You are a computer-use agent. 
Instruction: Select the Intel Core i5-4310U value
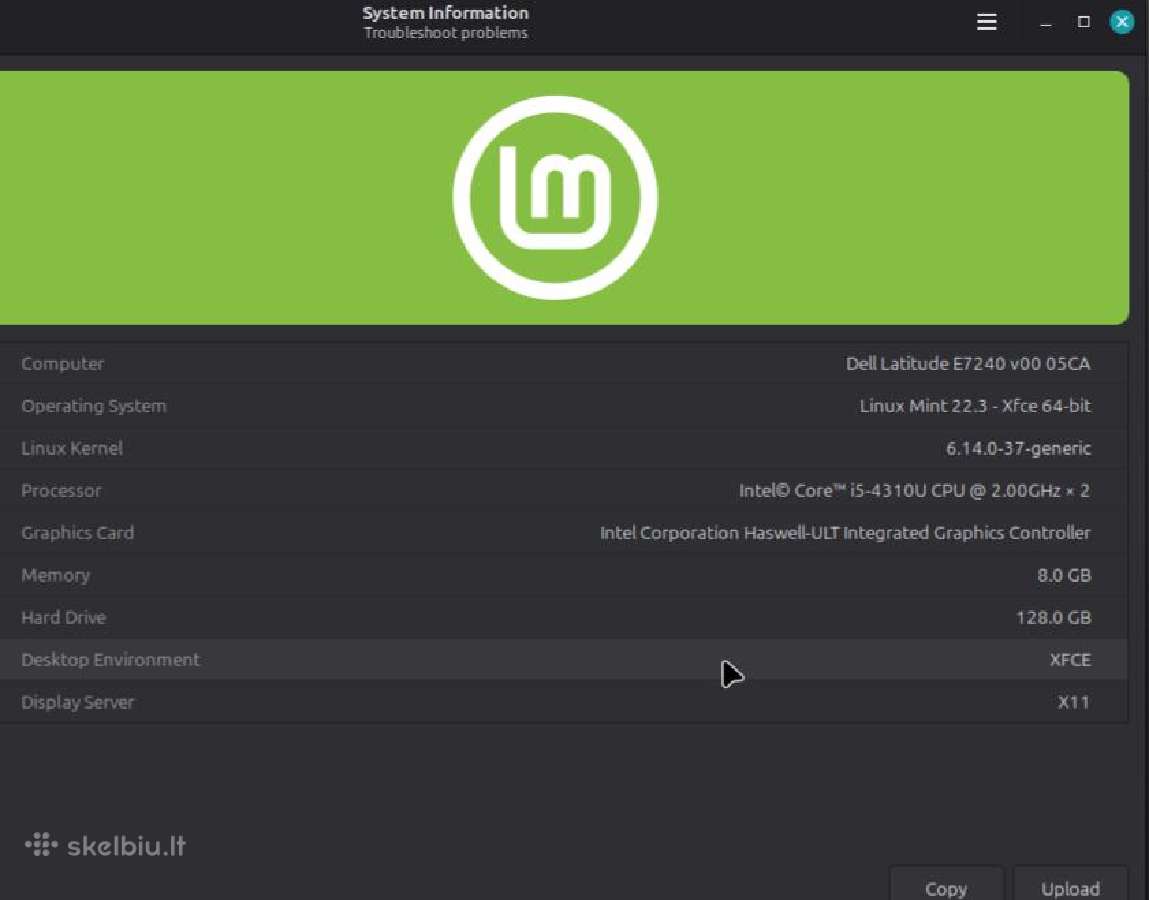point(915,490)
